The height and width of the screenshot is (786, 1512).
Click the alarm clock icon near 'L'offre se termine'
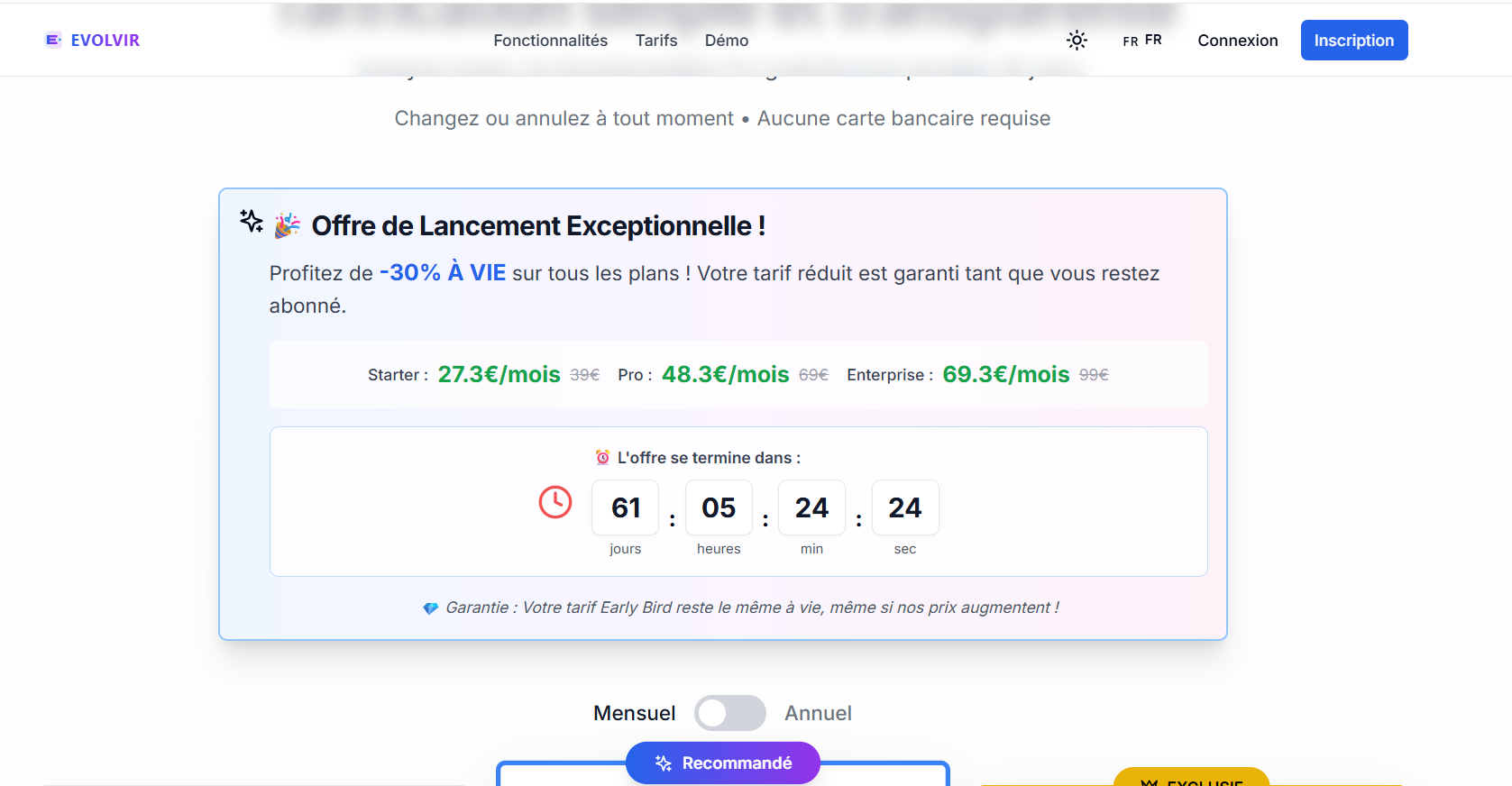602,458
